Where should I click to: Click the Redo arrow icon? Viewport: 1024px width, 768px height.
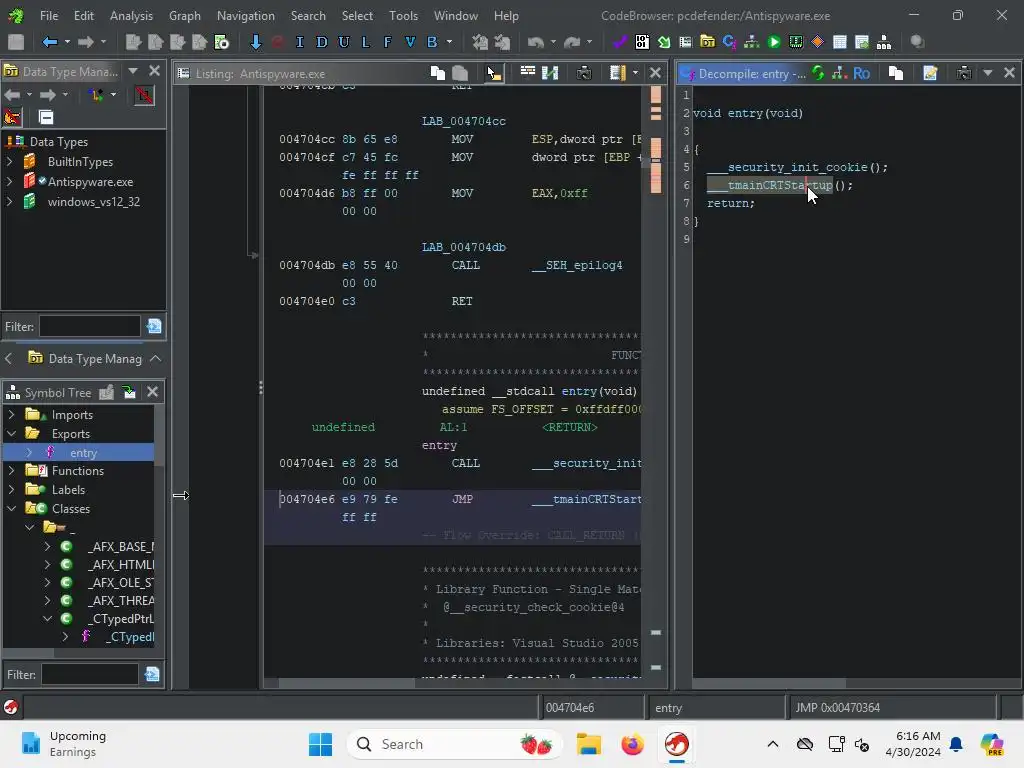point(572,42)
